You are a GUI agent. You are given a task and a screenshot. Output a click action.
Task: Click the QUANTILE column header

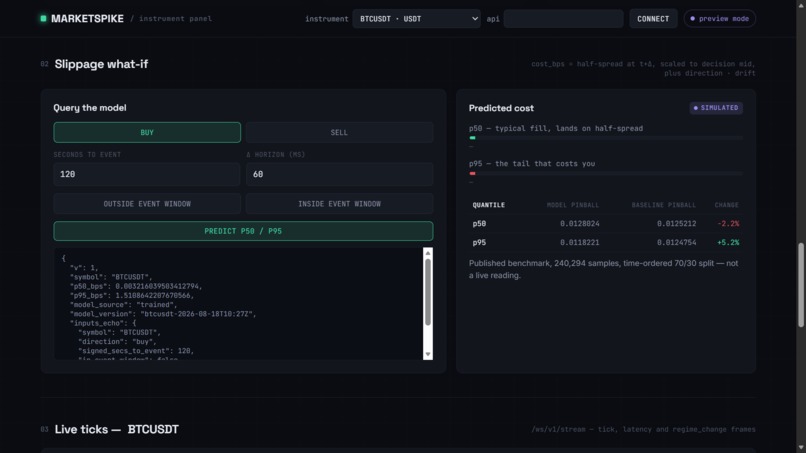click(x=488, y=205)
